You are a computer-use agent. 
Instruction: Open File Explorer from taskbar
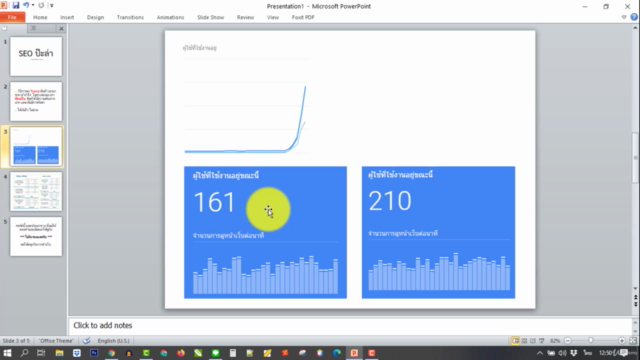point(59,353)
